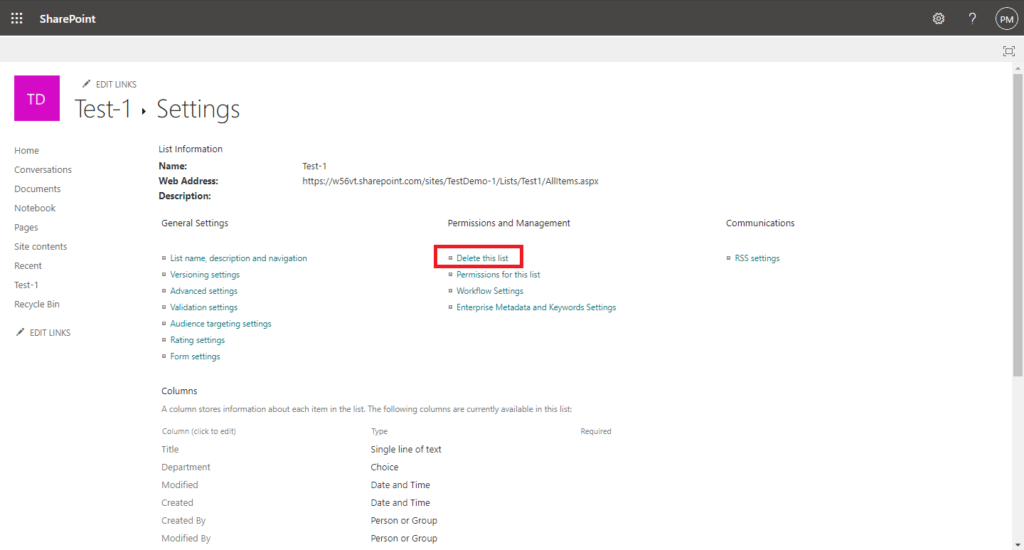Click the vertical scrollbar thumb
The height and width of the screenshot is (550, 1024).
(x=1017, y=225)
